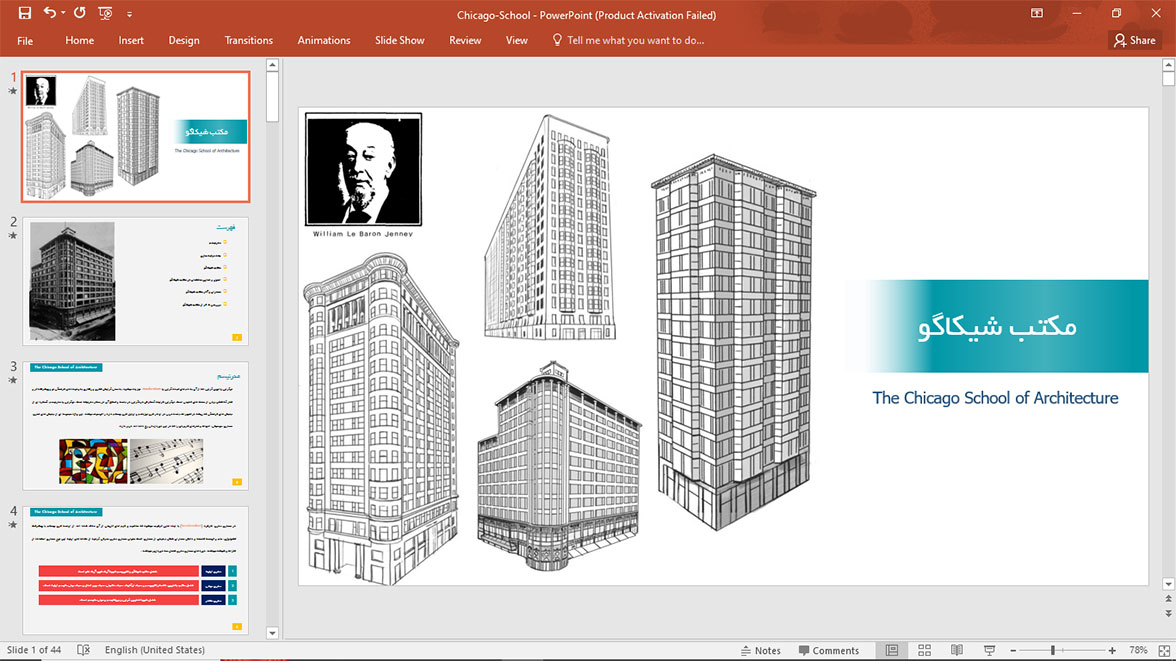1176x661 pixels.
Task: Click the zoom in plus button
Action: click(x=1112, y=650)
